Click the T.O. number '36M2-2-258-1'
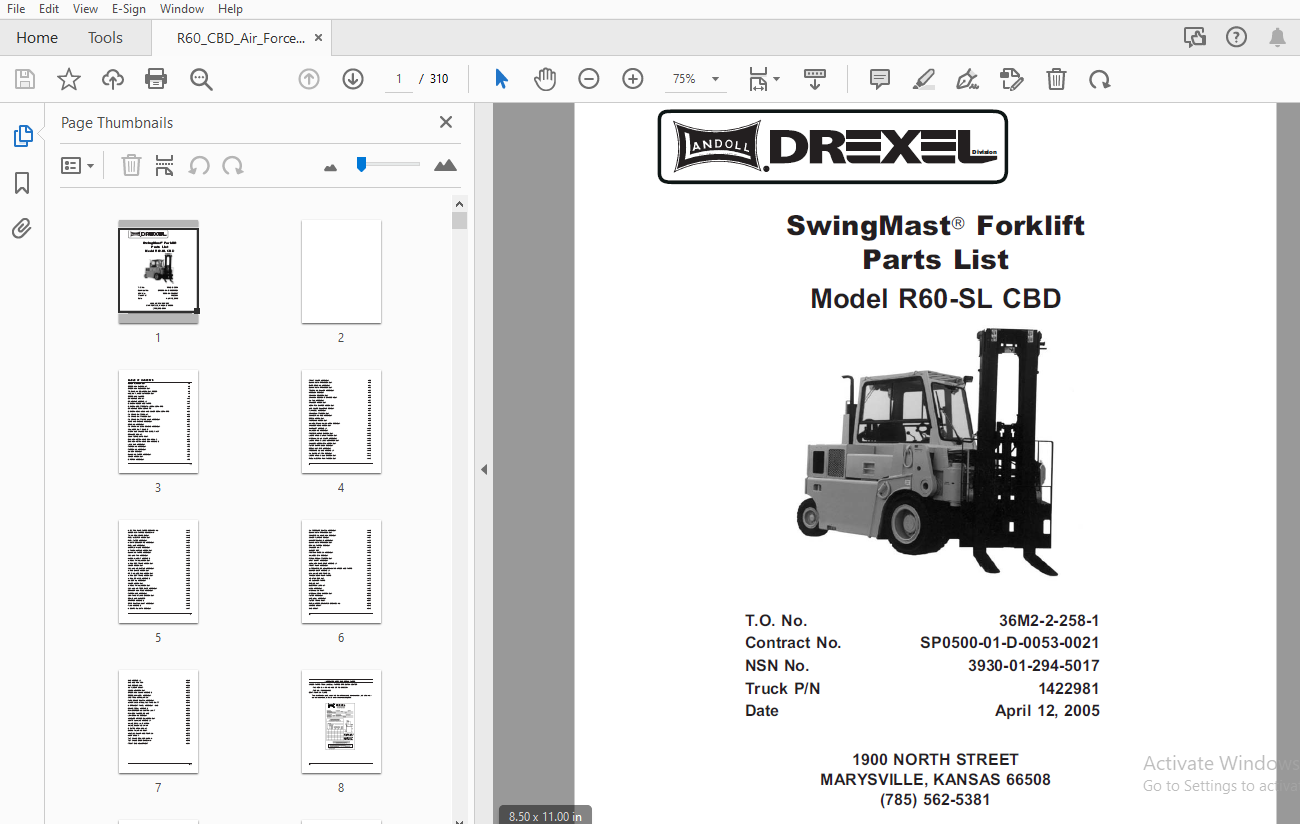1300x824 pixels. click(x=1049, y=620)
